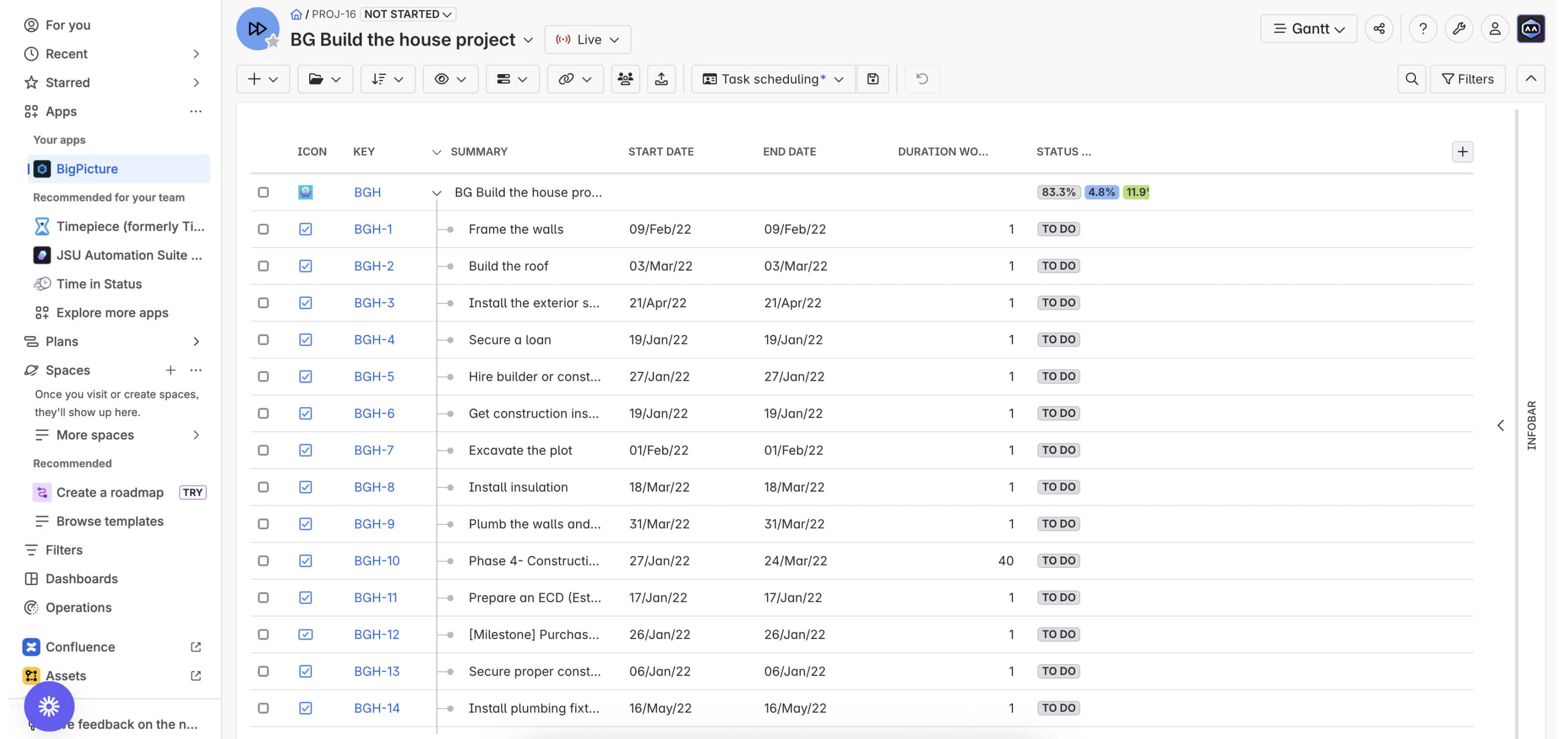Click Explore more apps link
Image resolution: width=1568 pixels, height=739 pixels.
tap(113, 313)
